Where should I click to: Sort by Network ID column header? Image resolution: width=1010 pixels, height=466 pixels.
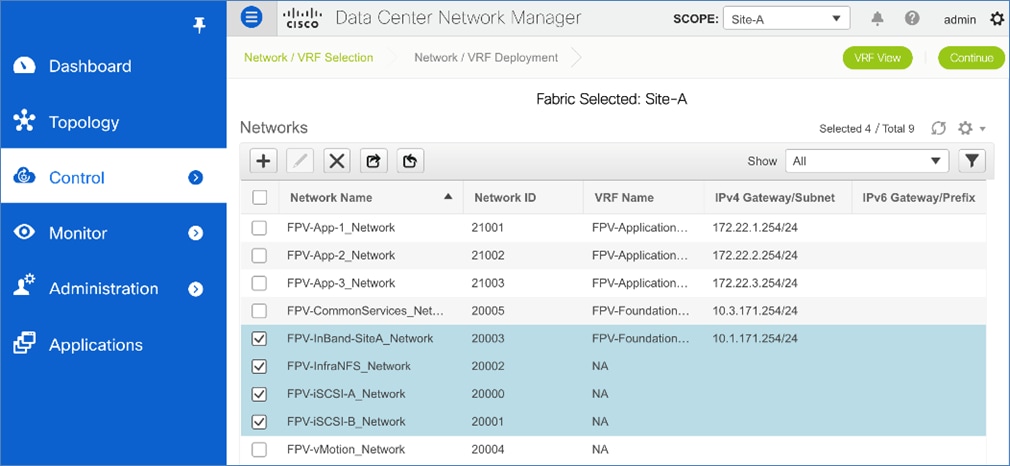click(505, 198)
